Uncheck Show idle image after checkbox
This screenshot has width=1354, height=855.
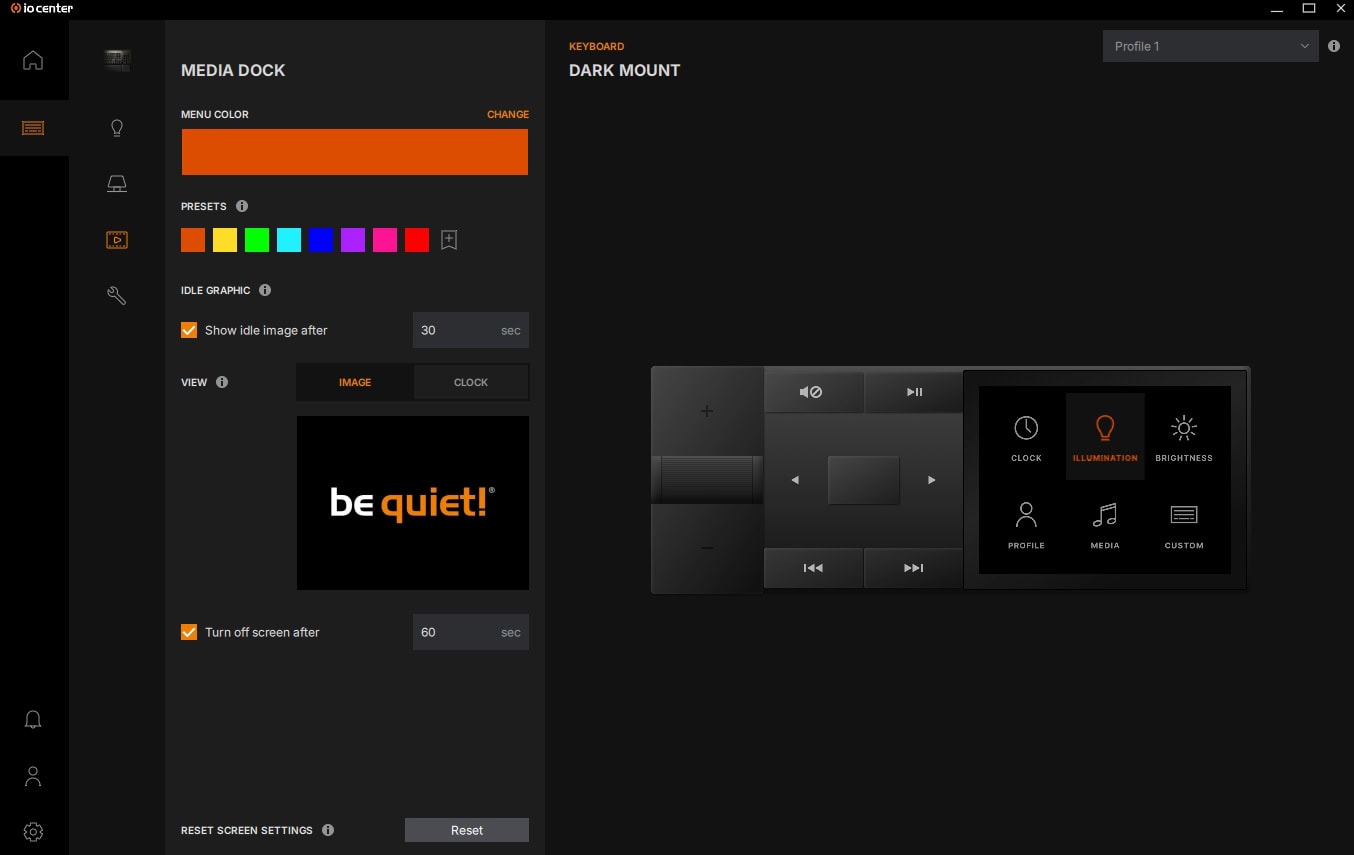click(189, 330)
